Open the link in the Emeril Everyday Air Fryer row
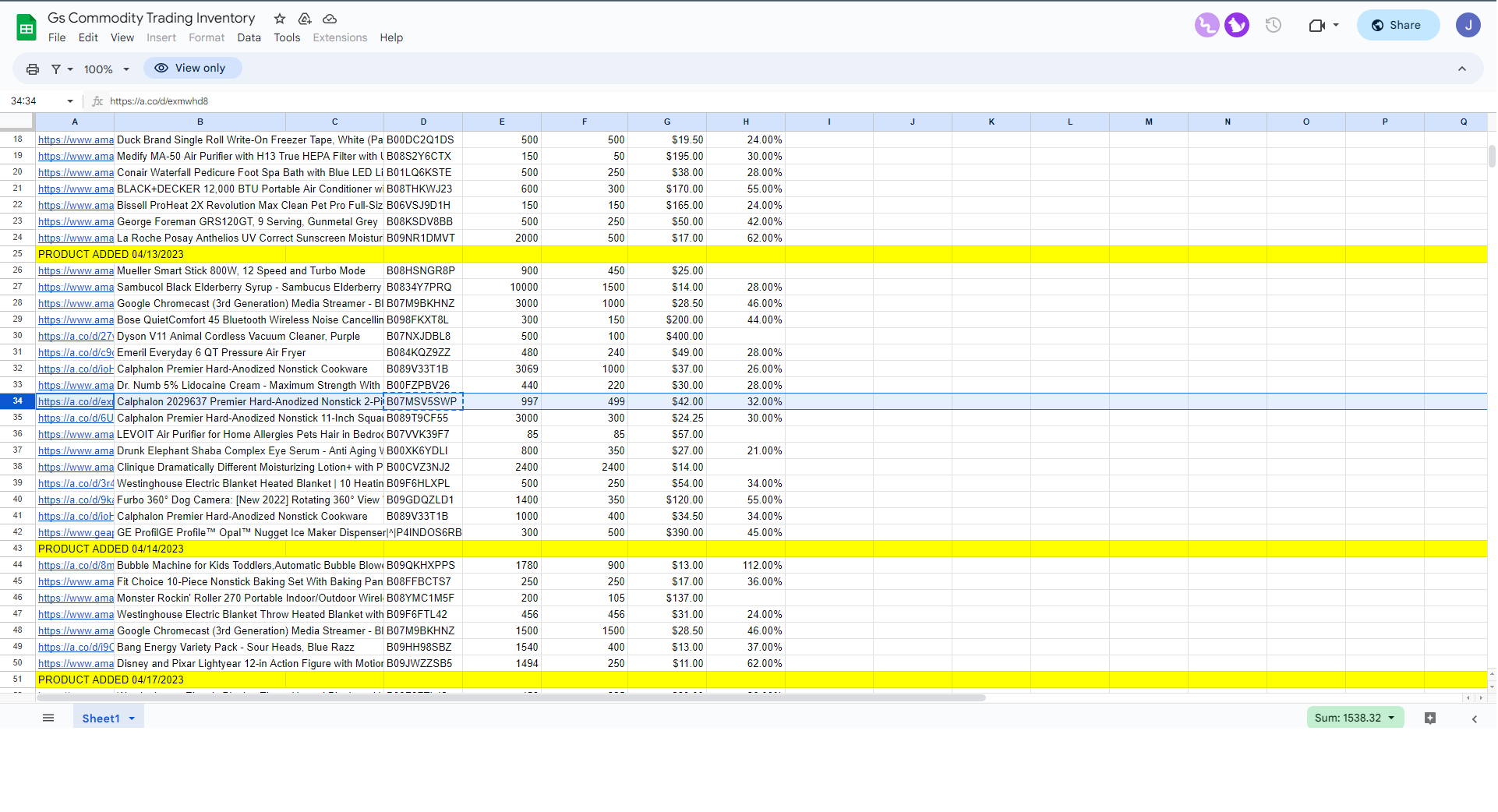Image resolution: width=1498 pixels, height=812 pixels. (76, 353)
